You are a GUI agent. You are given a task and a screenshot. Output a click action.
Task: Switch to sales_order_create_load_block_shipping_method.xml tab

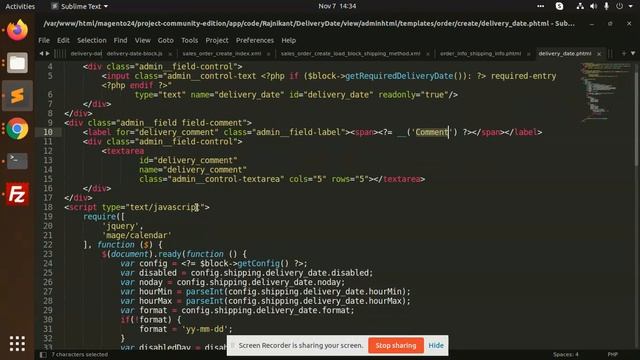[350, 53]
